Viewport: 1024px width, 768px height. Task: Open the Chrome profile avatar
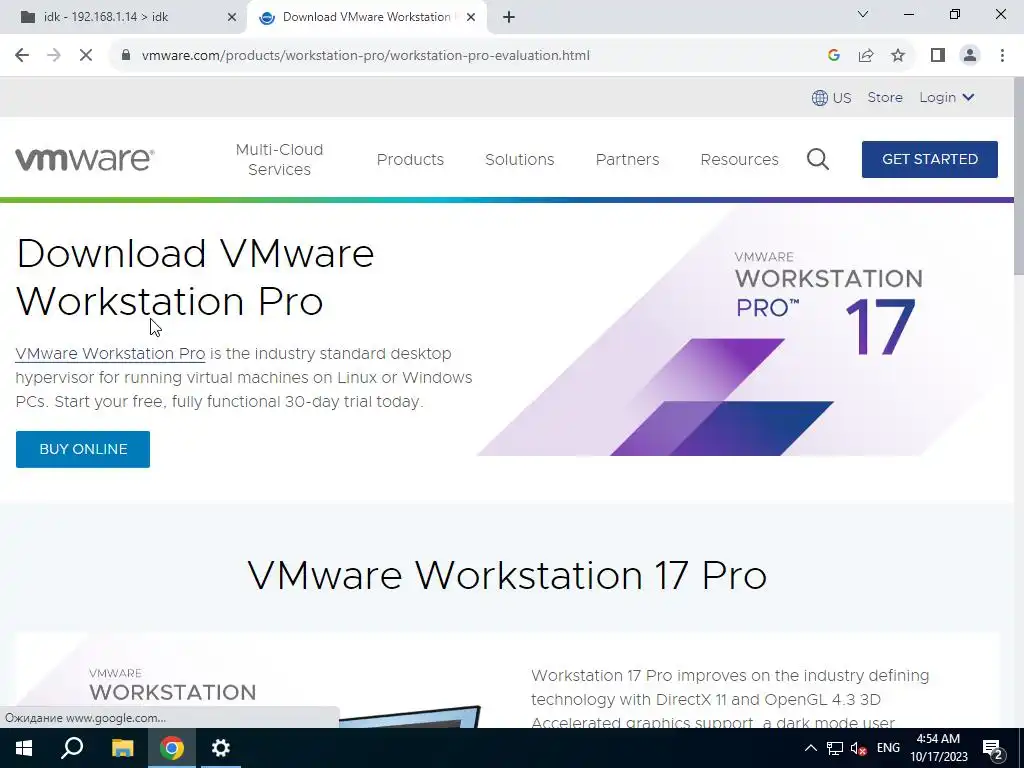click(970, 56)
